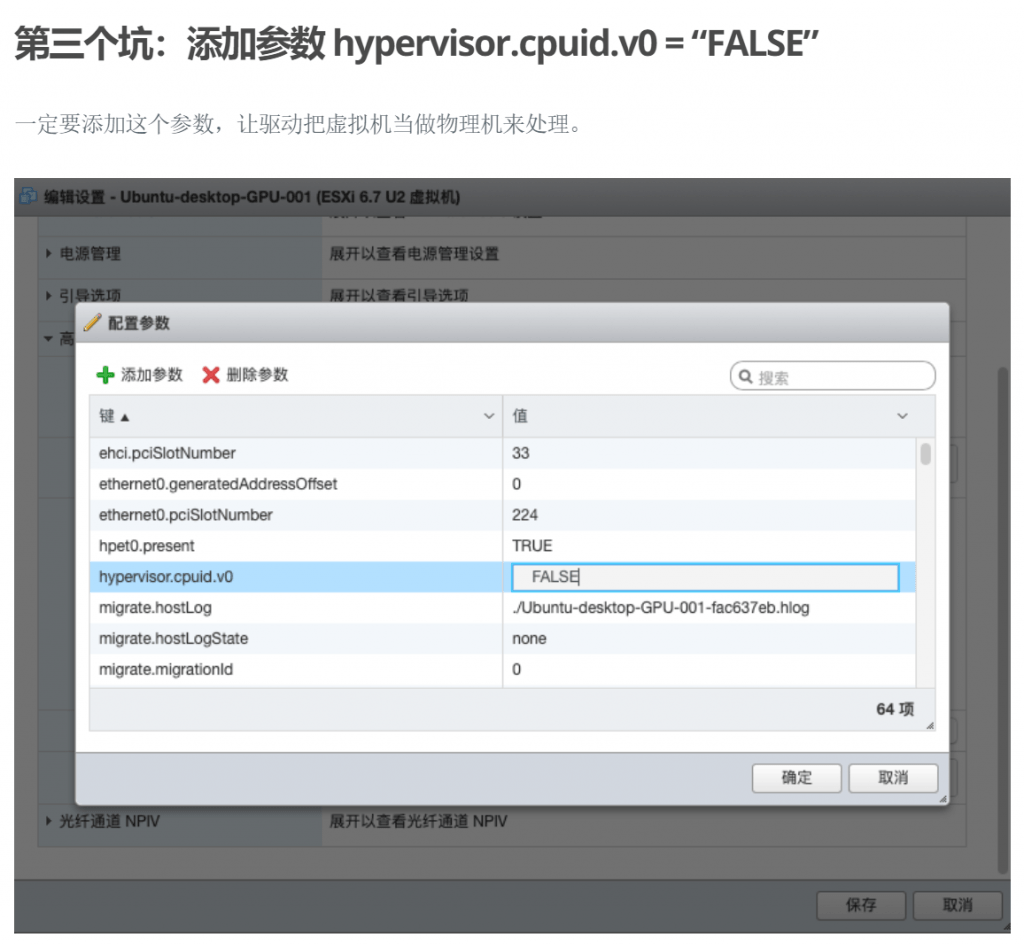
Task: Expand the 光纤通道 NPIV section
Action: pos(49,821)
